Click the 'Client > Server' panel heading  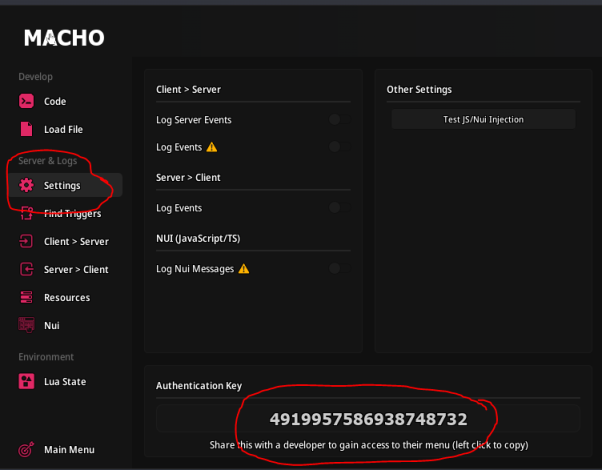click(188, 89)
